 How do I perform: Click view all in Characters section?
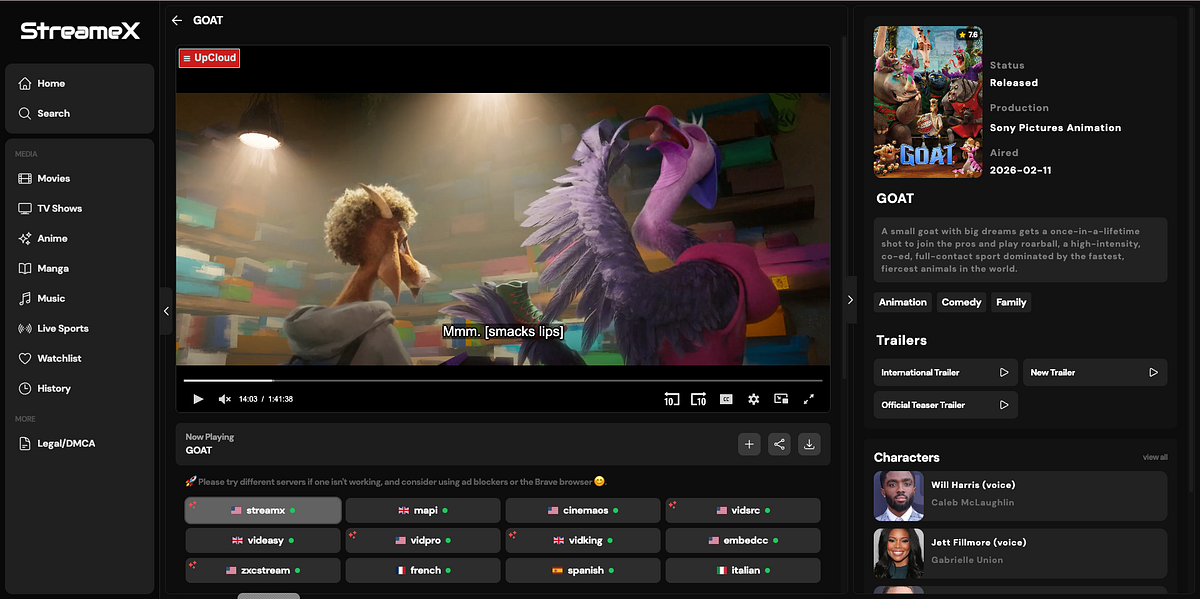tap(1155, 457)
